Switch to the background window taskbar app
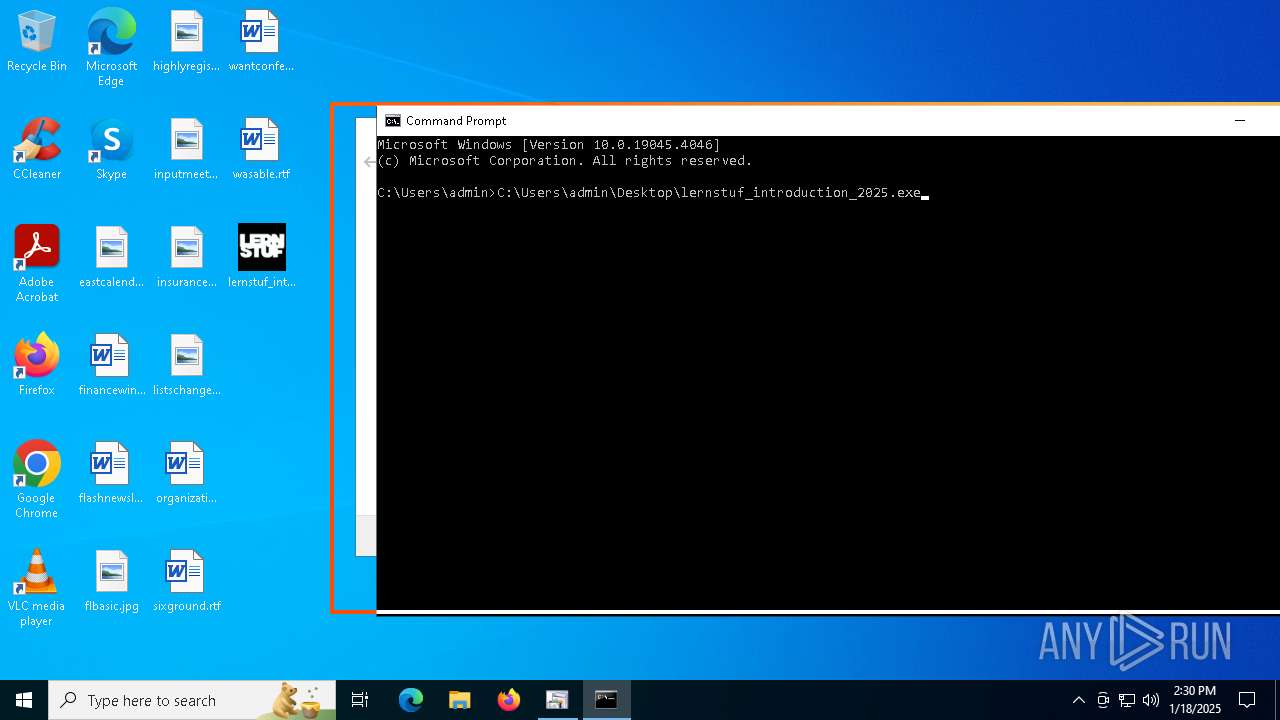1280x720 pixels. [557, 700]
